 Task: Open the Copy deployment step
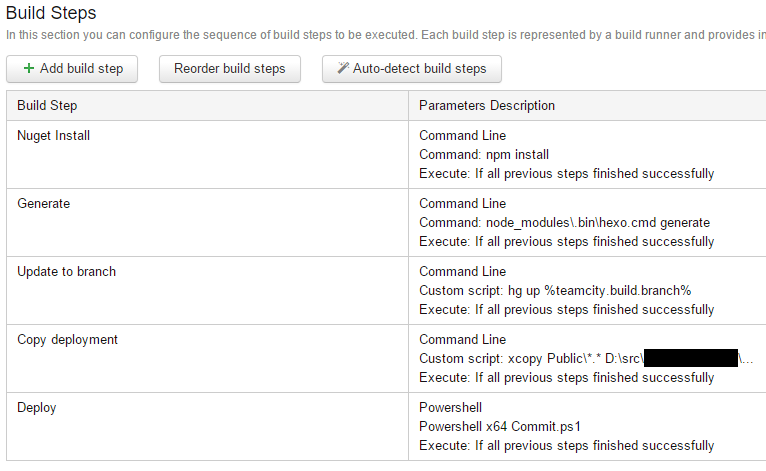(67, 340)
